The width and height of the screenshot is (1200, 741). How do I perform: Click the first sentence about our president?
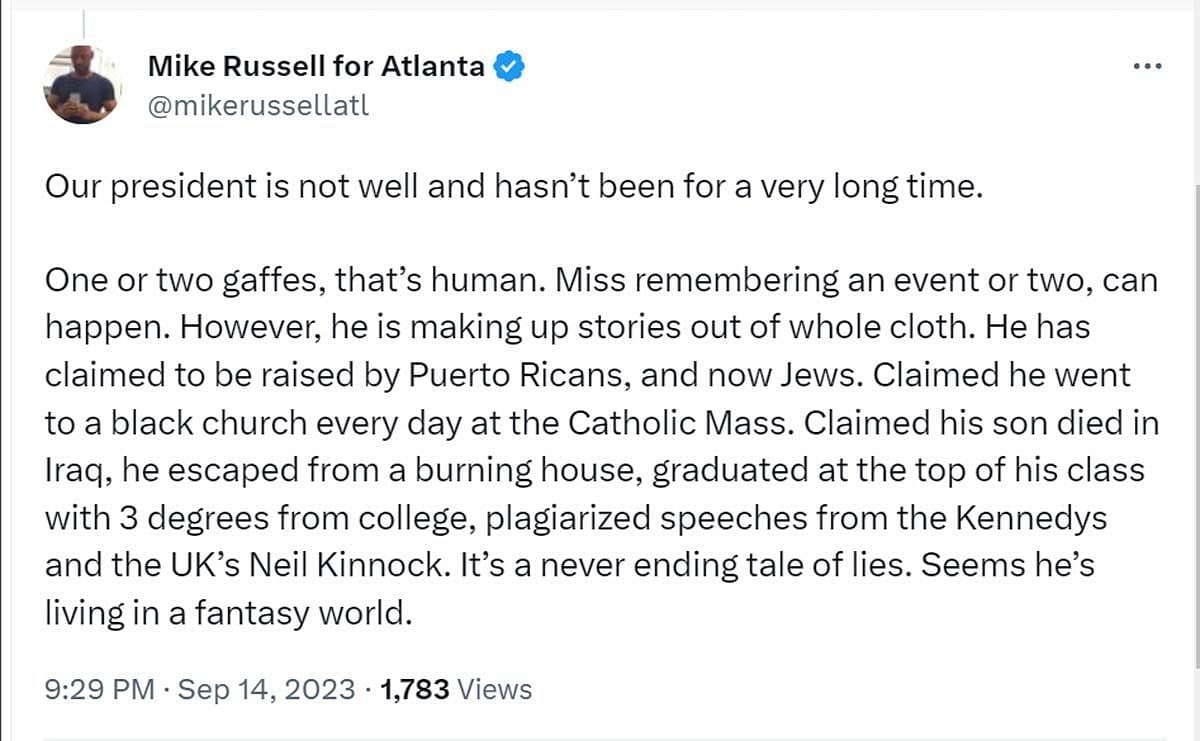(508, 188)
